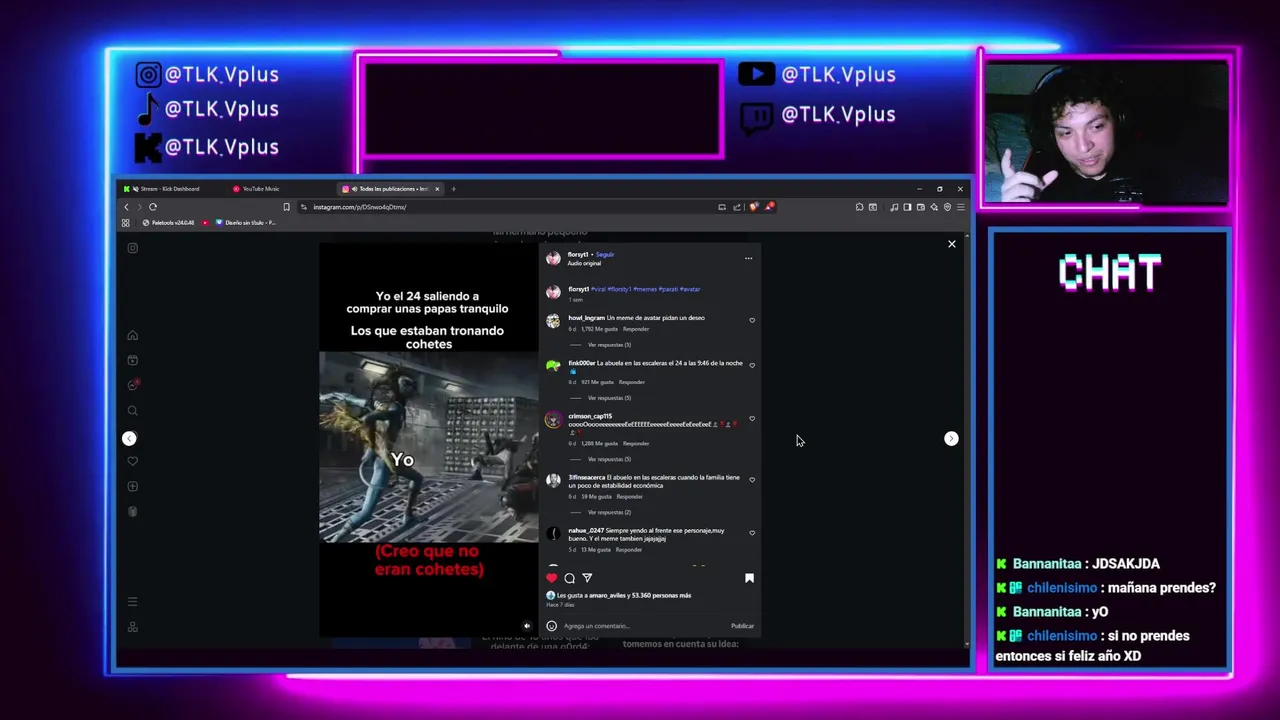
Task: Go forward in browser history
Action: [139, 207]
